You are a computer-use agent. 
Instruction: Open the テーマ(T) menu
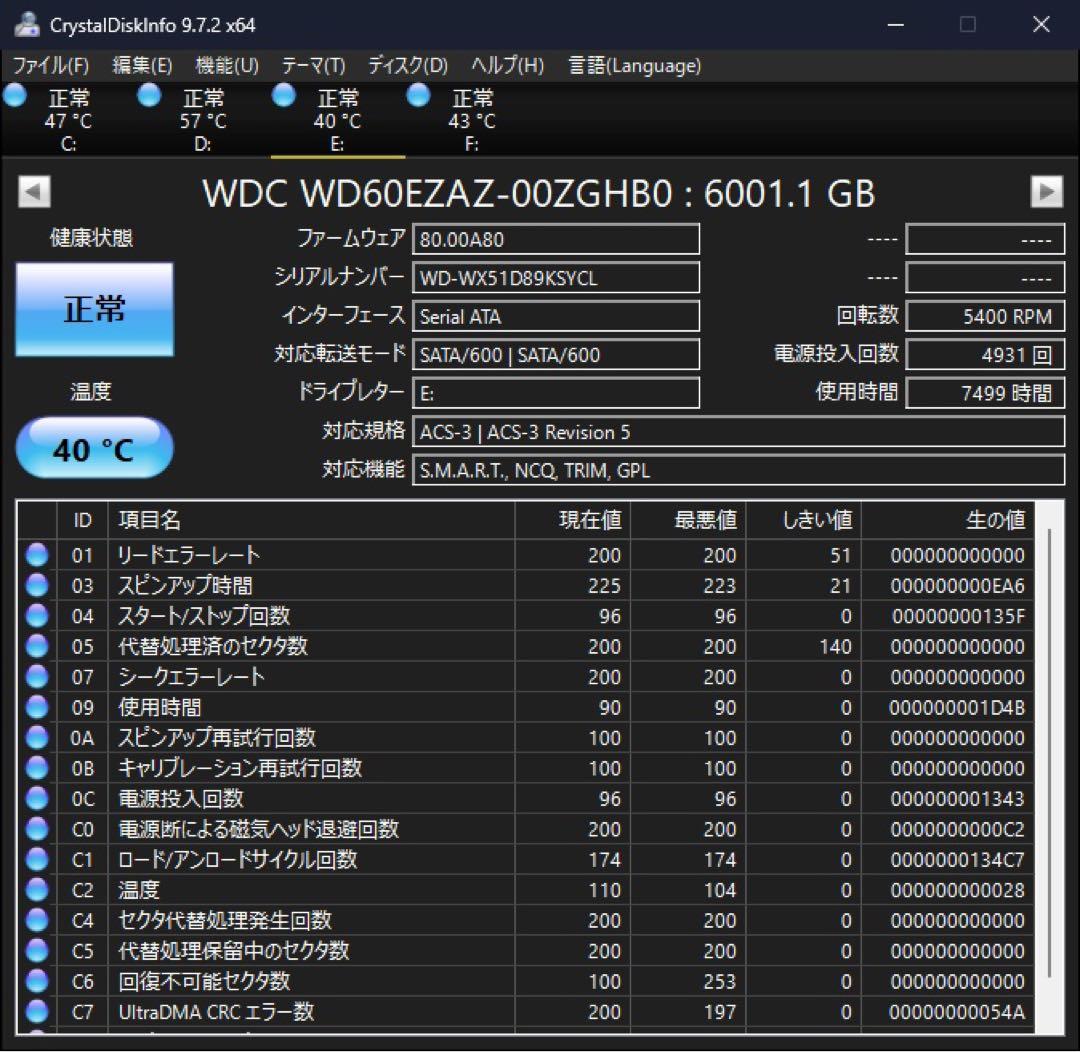314,66
